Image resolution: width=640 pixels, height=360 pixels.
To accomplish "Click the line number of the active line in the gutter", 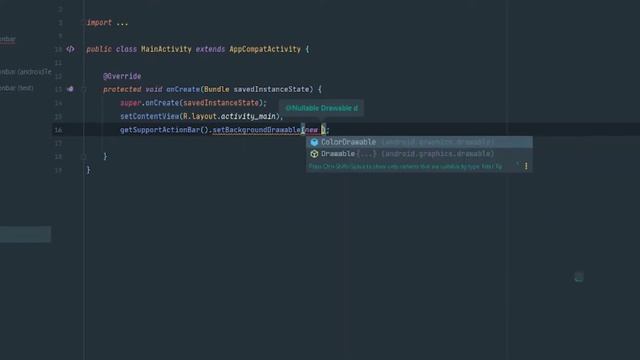I will [58, 130].
